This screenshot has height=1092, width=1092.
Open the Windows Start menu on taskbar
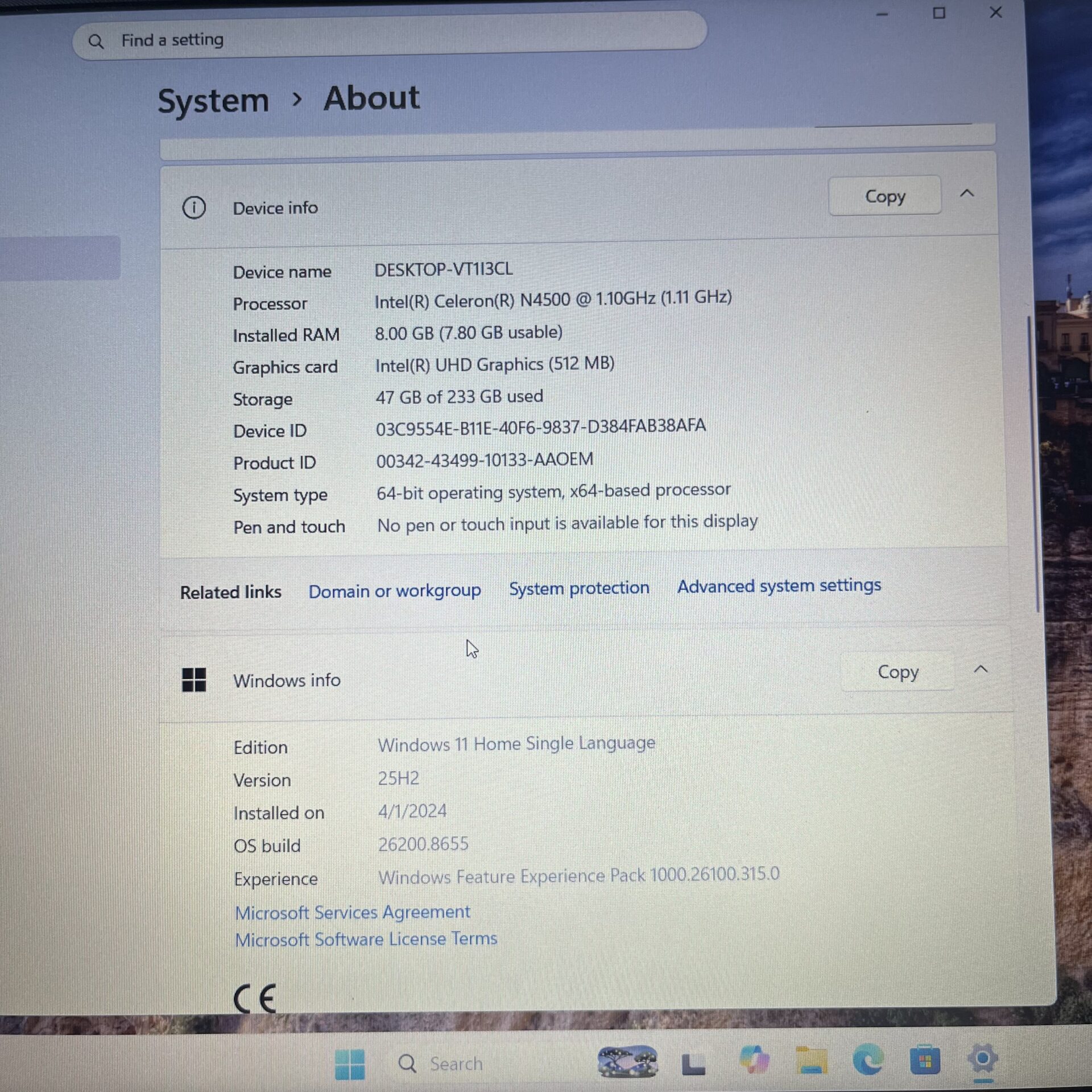tap(350, 1064)
